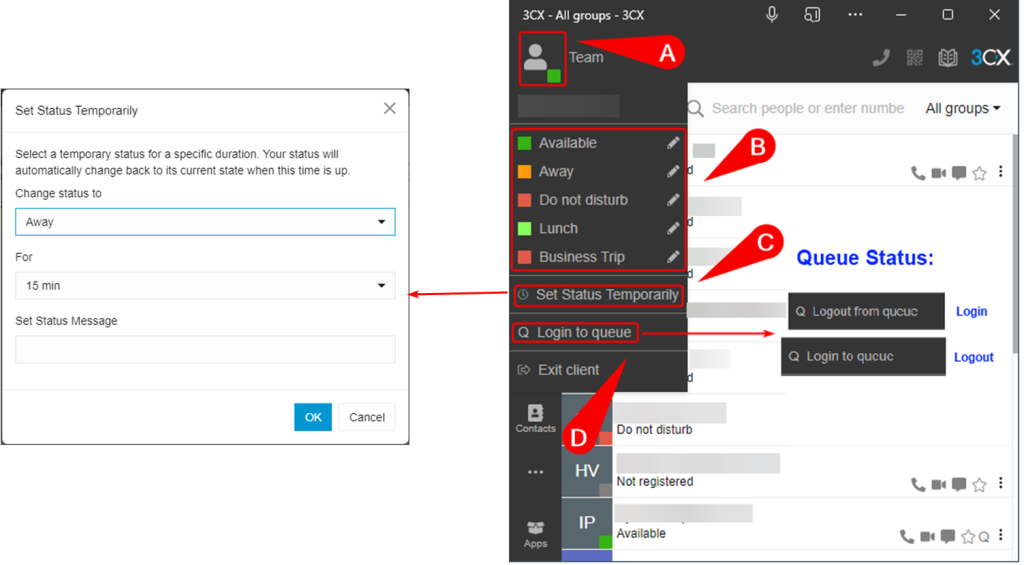Open the title bar three-dots menu

tap(855, 14)
